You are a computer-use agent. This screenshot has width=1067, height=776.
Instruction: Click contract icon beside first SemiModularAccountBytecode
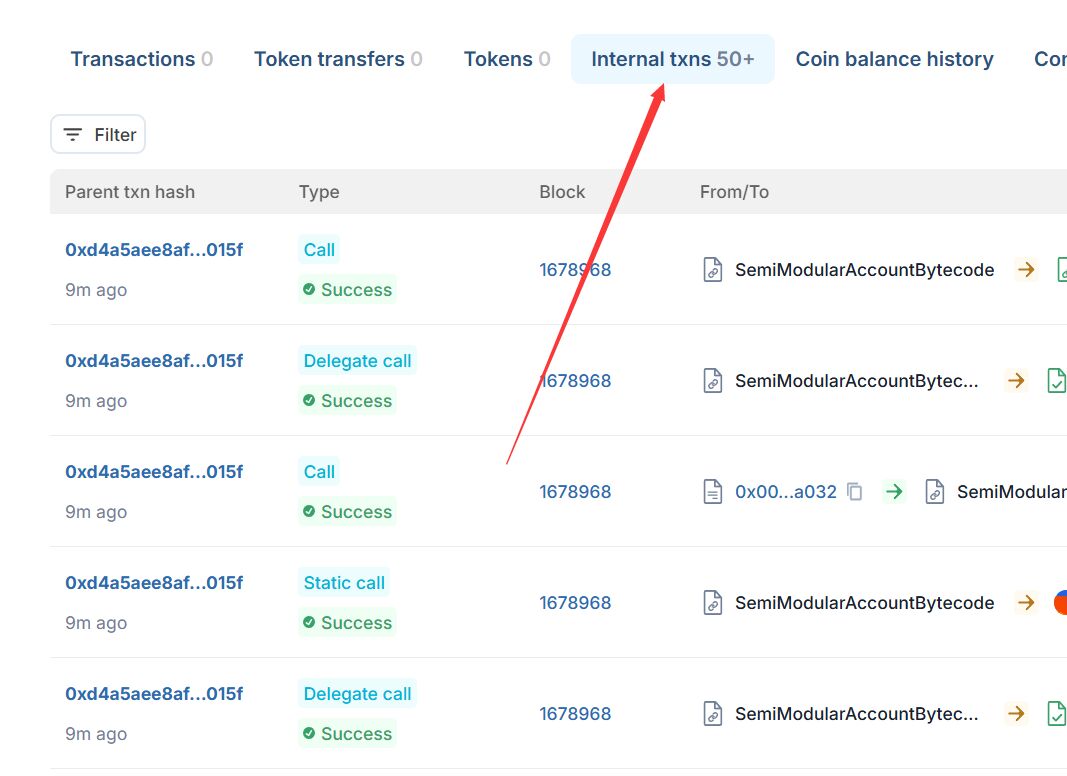coord(712,270)
